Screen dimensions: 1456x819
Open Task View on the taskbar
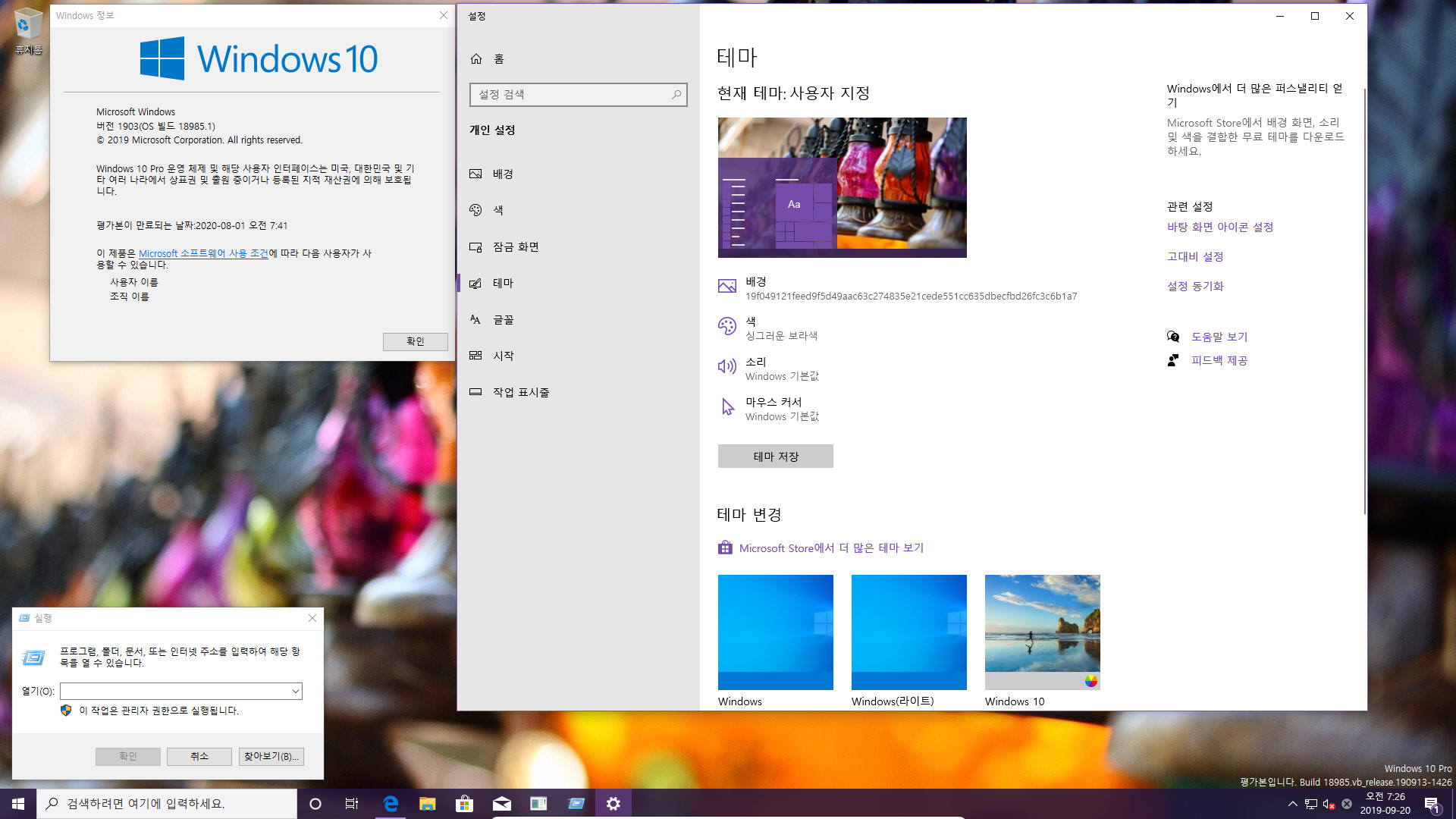tap(352, 804)
